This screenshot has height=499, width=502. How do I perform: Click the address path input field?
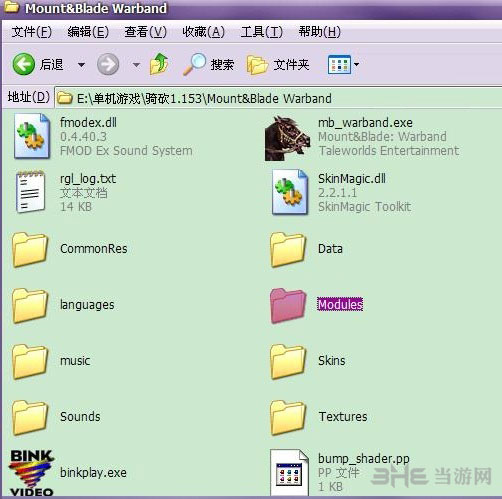(x=278, y=98)
